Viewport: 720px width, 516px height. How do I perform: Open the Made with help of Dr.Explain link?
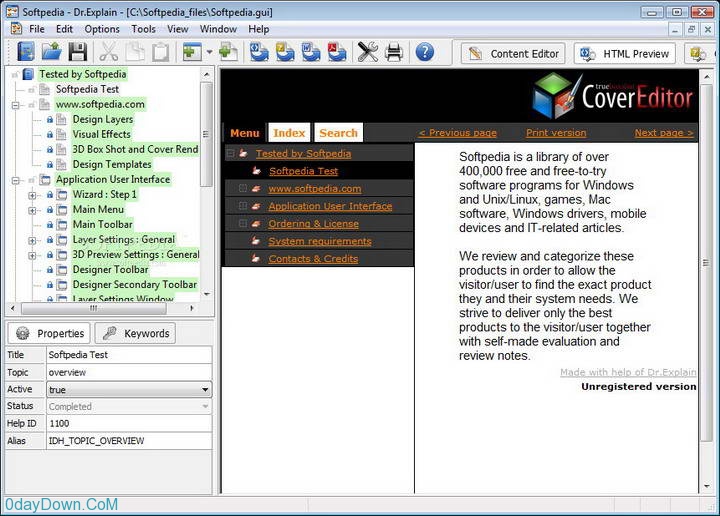628,372
